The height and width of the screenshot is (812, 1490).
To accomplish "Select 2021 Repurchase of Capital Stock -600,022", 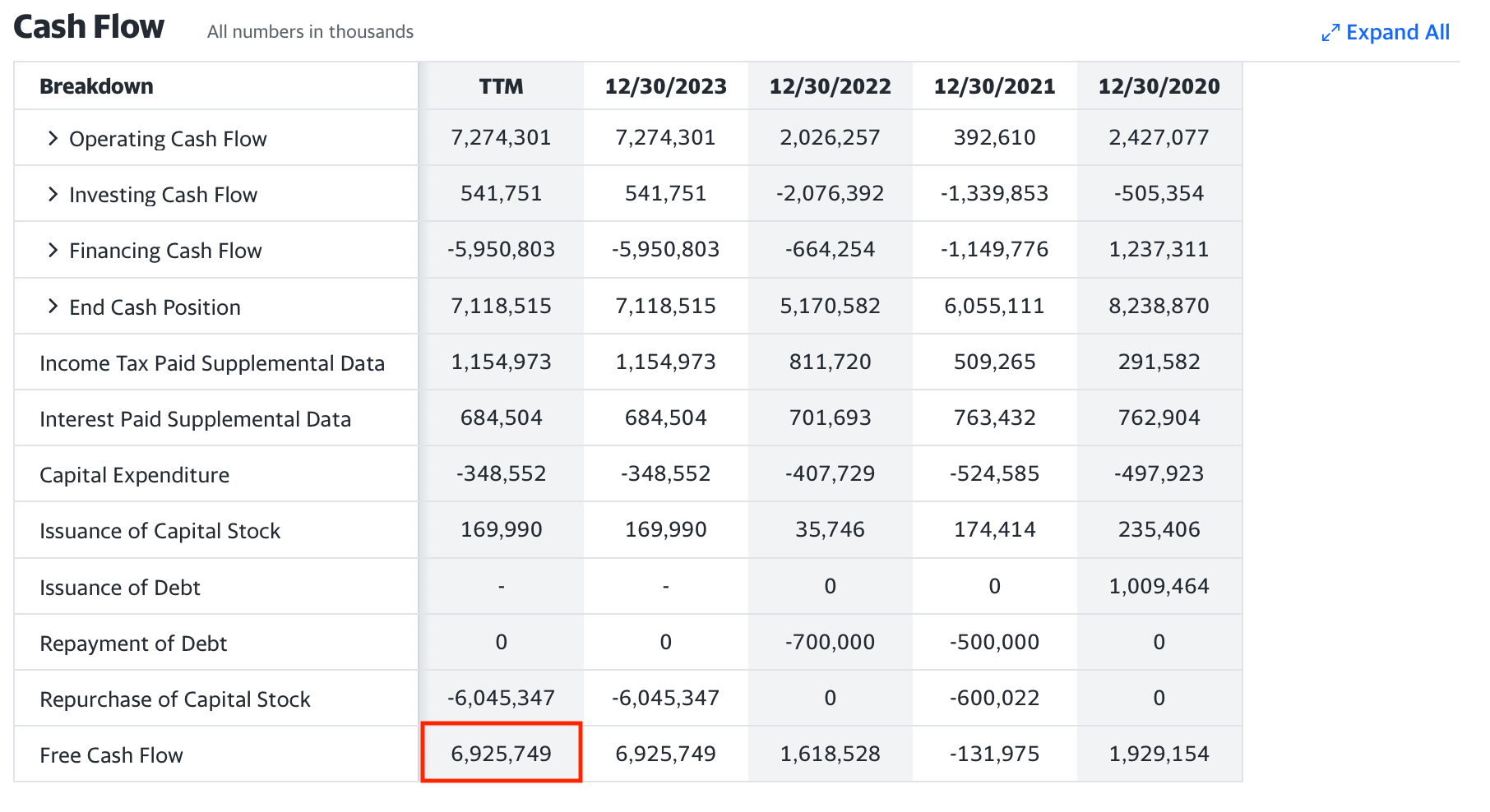I will click(994, 698).
